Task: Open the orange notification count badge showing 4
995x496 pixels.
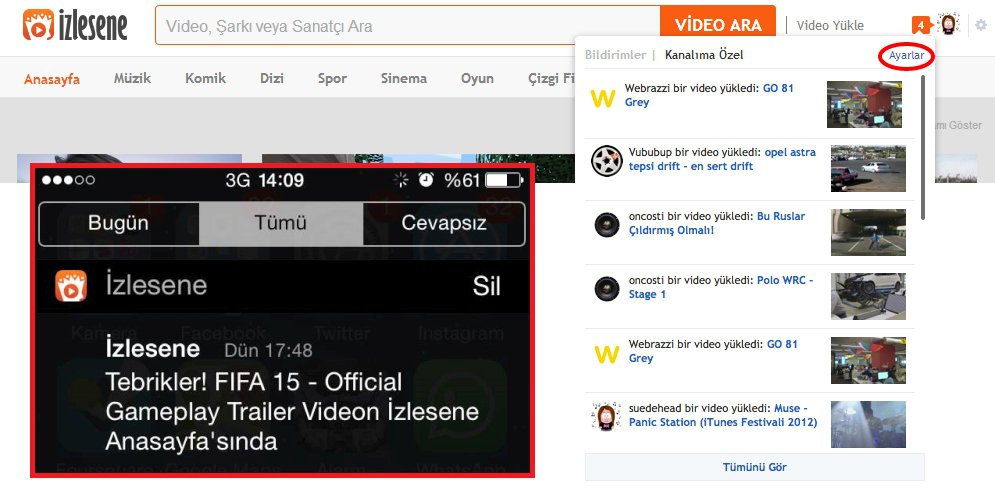Action: (920, 26)
